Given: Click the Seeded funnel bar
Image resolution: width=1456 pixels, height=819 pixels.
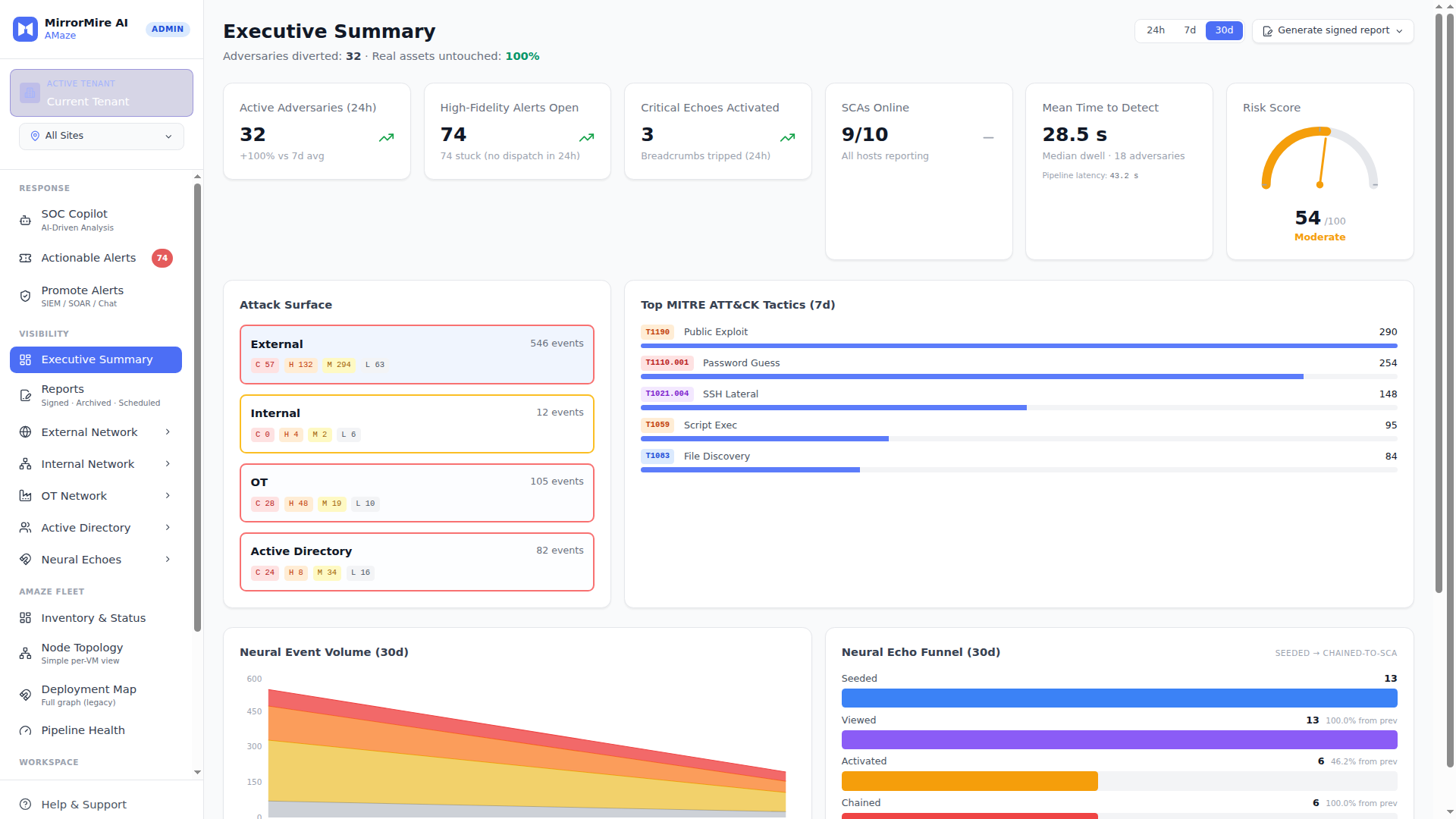Looking at the screenshot, I should point(1119,698).
